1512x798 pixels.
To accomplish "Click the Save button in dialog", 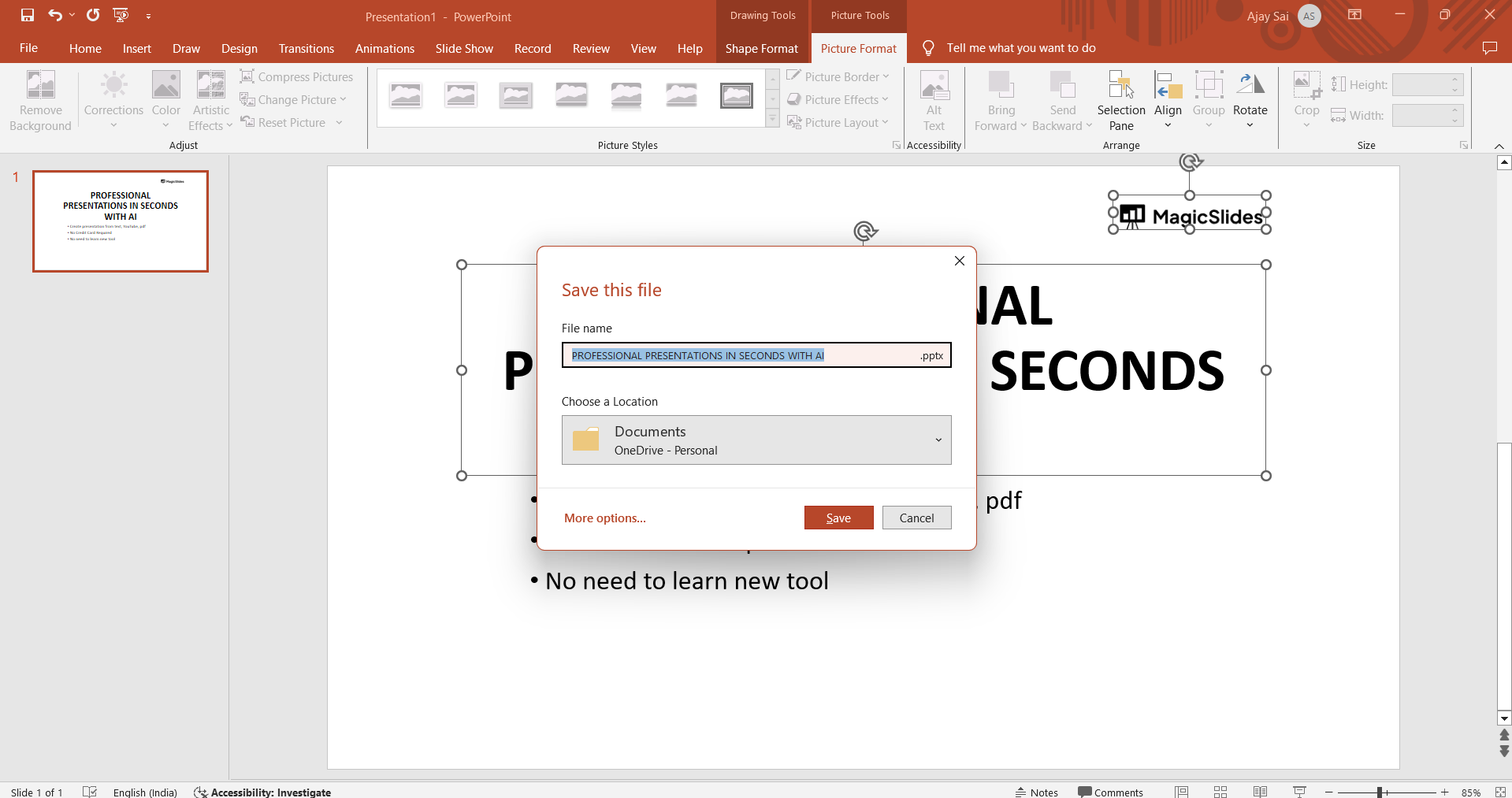I will [x=839, y=518].
